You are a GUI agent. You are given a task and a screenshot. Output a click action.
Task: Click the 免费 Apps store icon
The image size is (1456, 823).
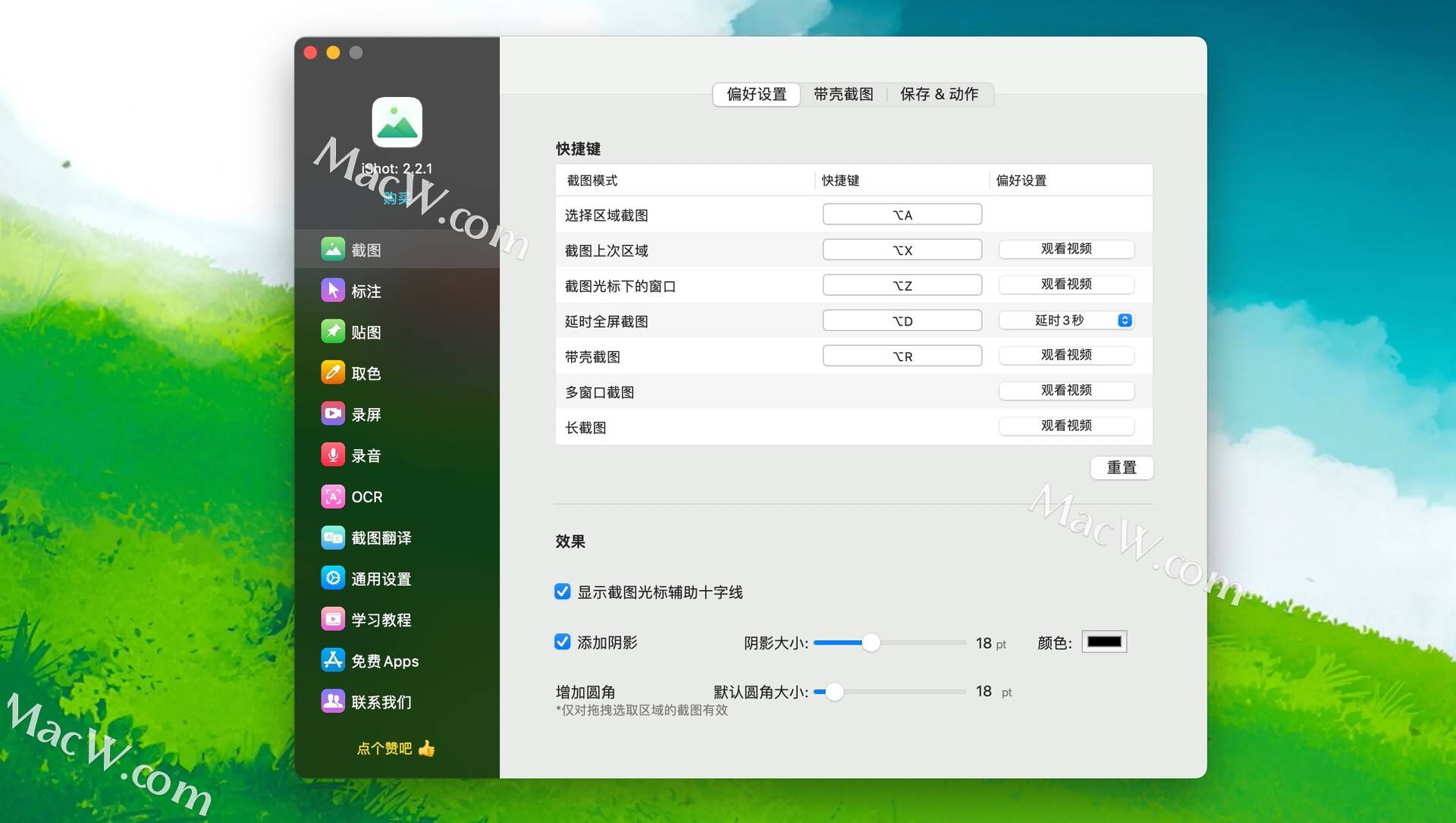click(332, 661)
